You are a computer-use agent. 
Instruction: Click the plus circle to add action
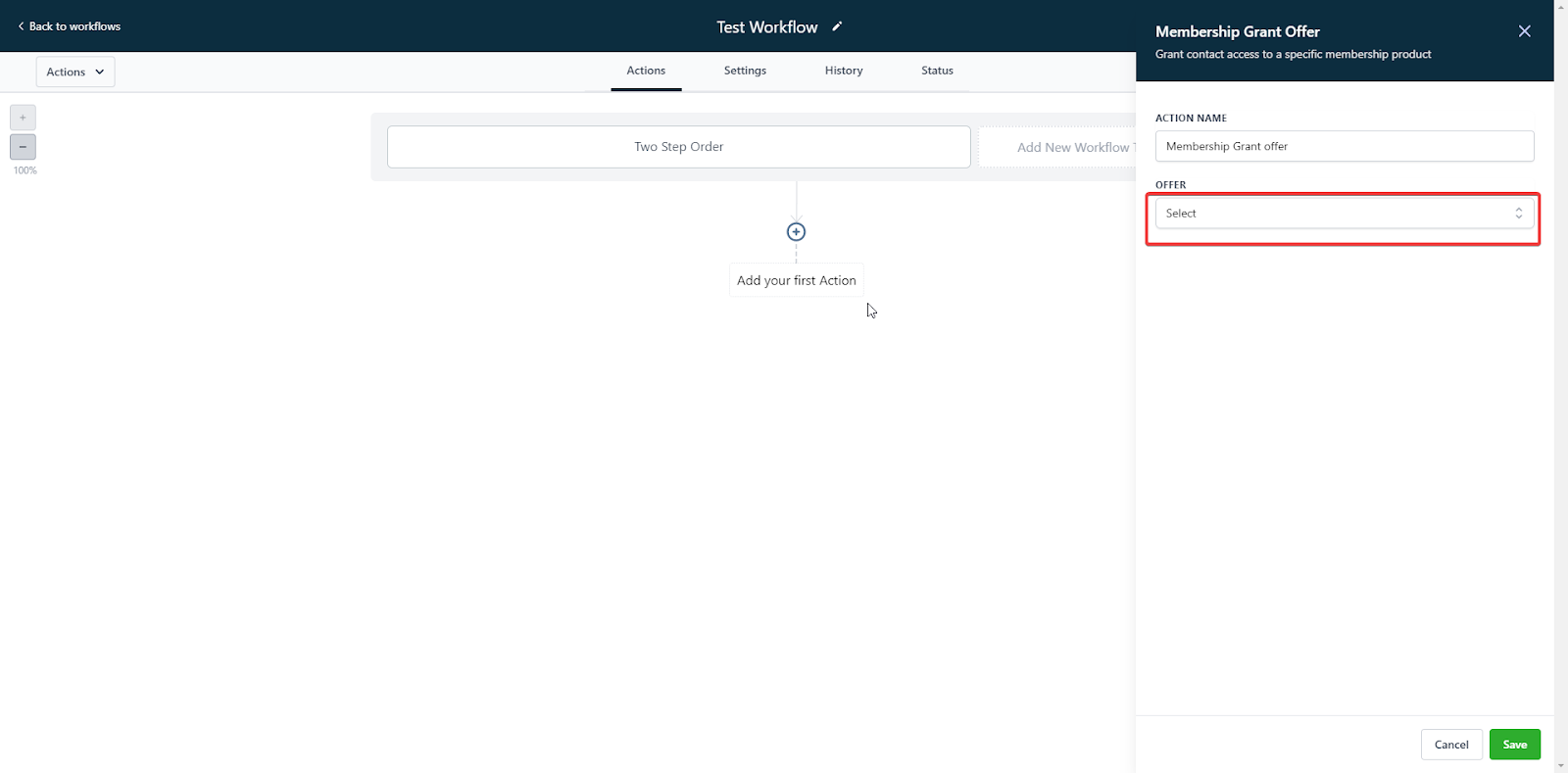pos(796,232)
